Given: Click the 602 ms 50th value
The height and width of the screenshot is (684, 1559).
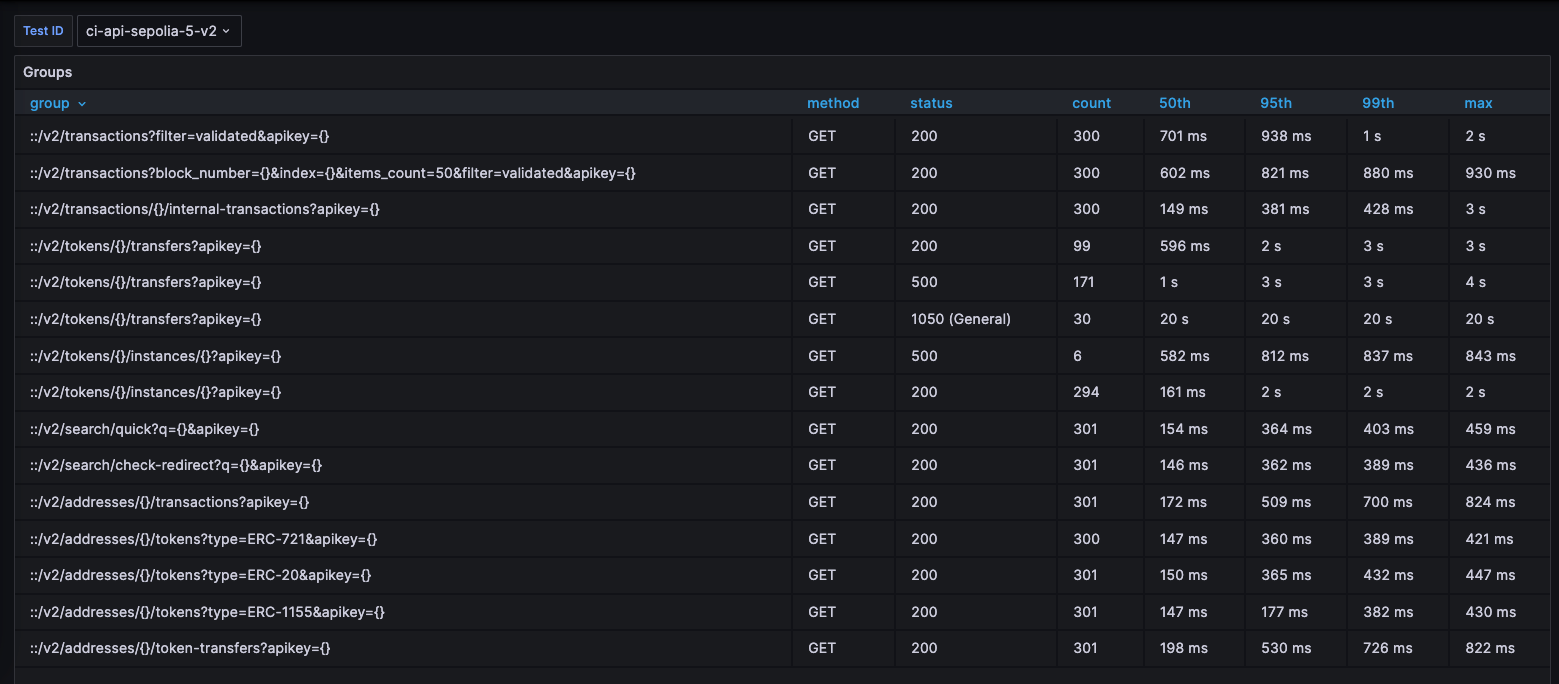Looking at the screenshot, I should click(x=1185, y=173).
